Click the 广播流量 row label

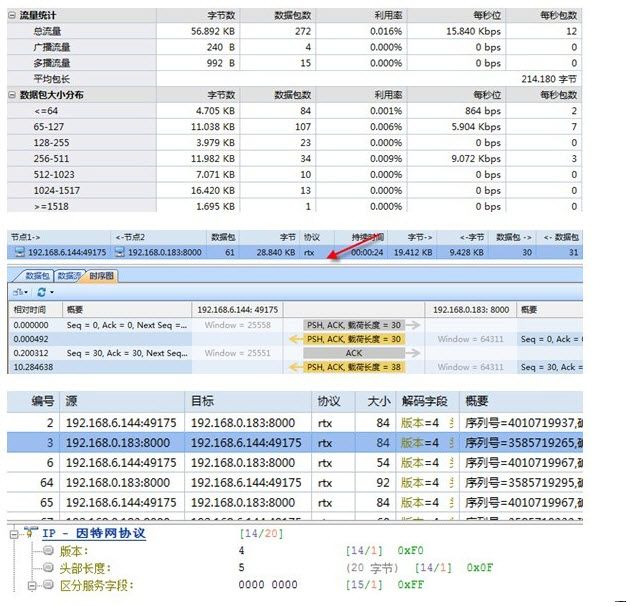(x=52, y=47)
